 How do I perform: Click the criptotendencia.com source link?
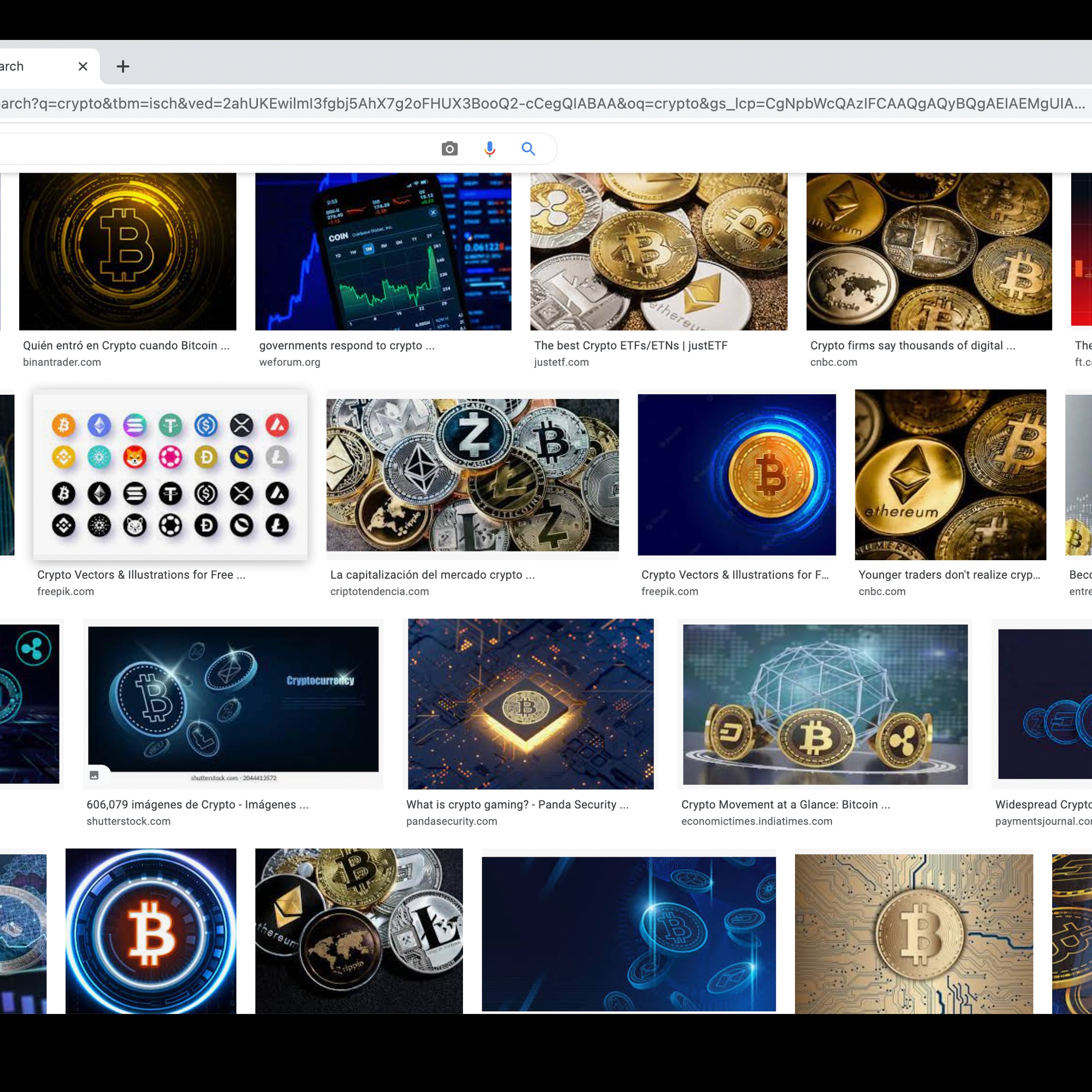pyautogui.click(x=379, y=592)
